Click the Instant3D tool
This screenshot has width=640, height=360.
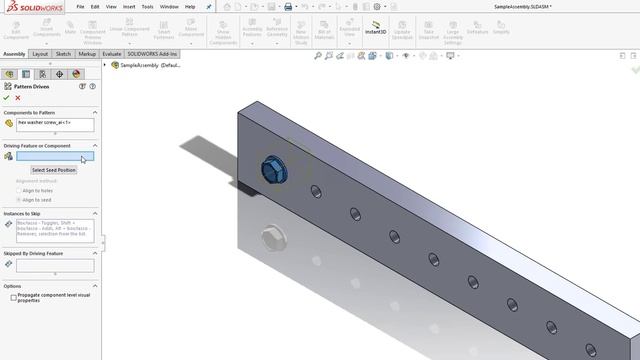tap(376, 28)
